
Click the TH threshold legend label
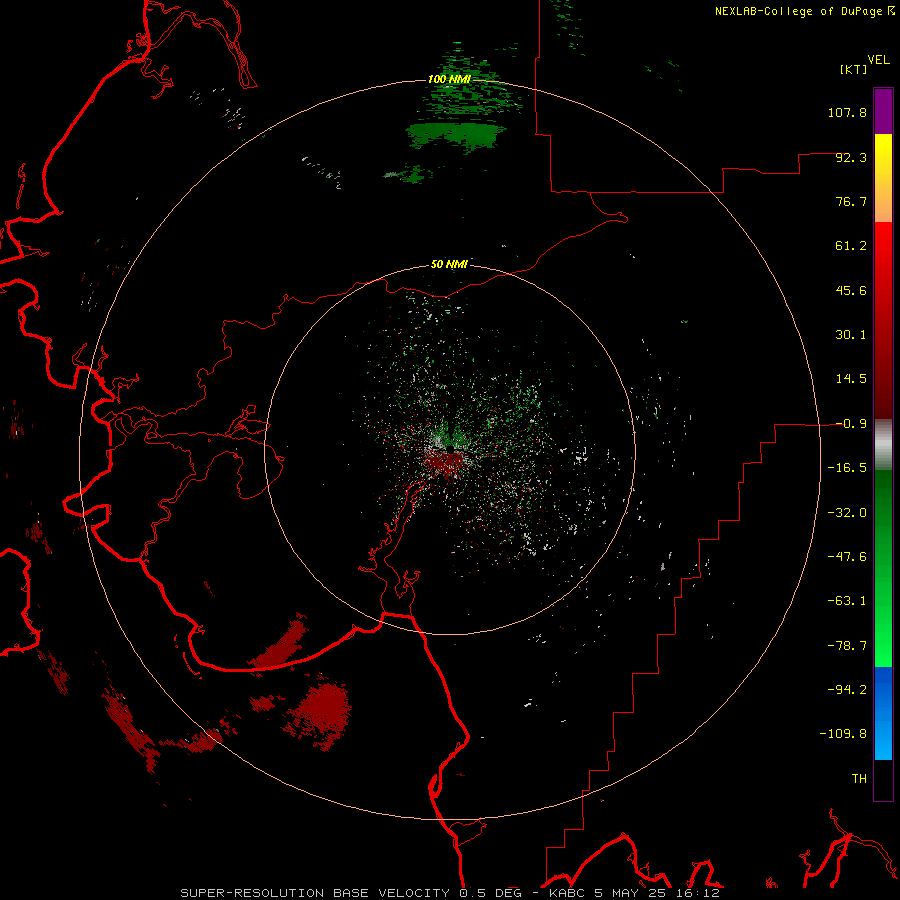point(859,779)
